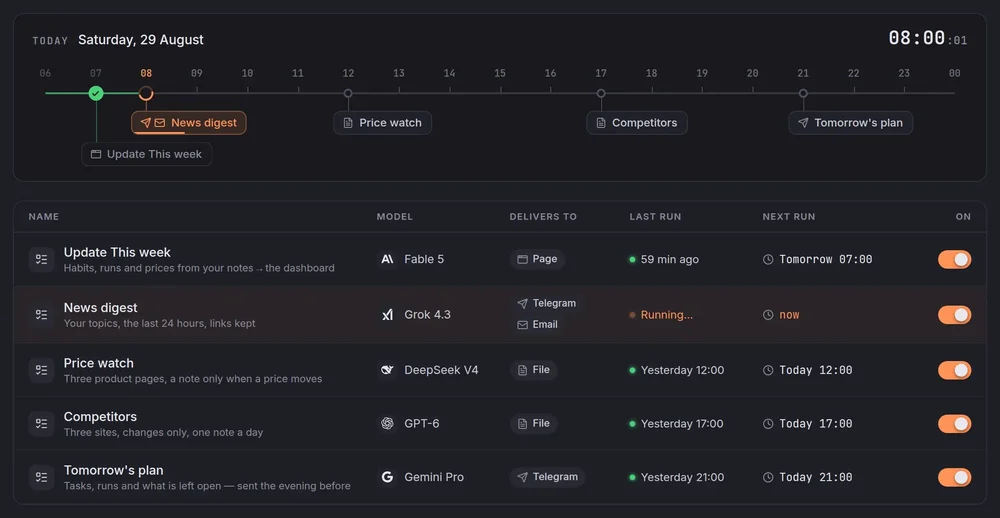Toggle off the News digest switch
The image size is (1000, 518).
pyautogui.click(x=954, y=315)
